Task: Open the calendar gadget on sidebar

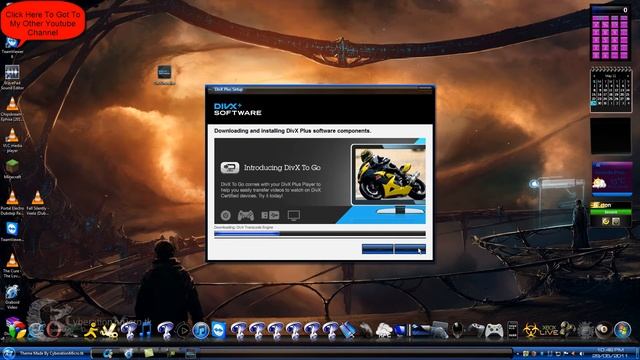Action: pyautogui.click(x=611, y=89)
